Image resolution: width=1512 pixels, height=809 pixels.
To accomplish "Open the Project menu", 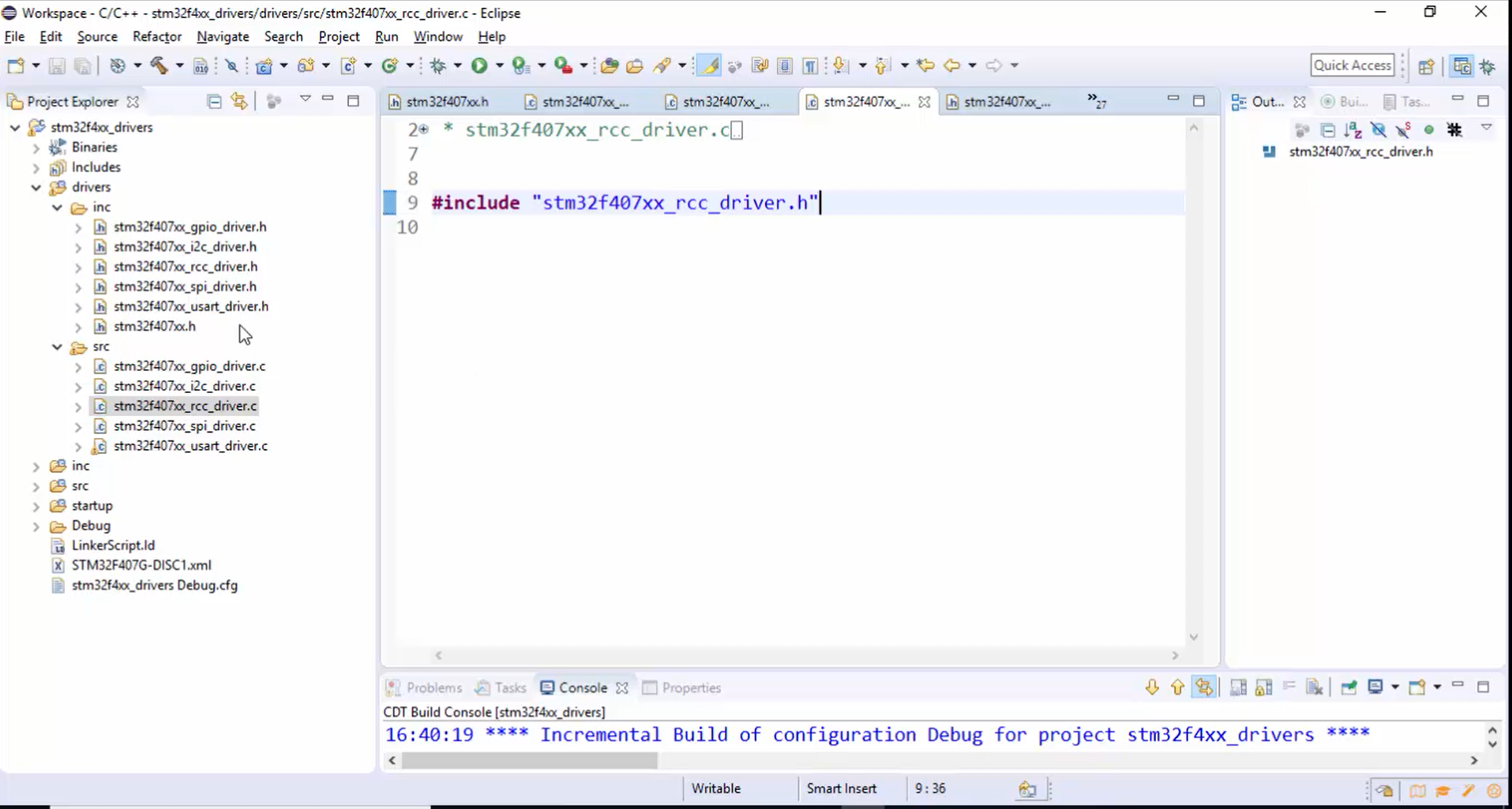I will 339,36.
